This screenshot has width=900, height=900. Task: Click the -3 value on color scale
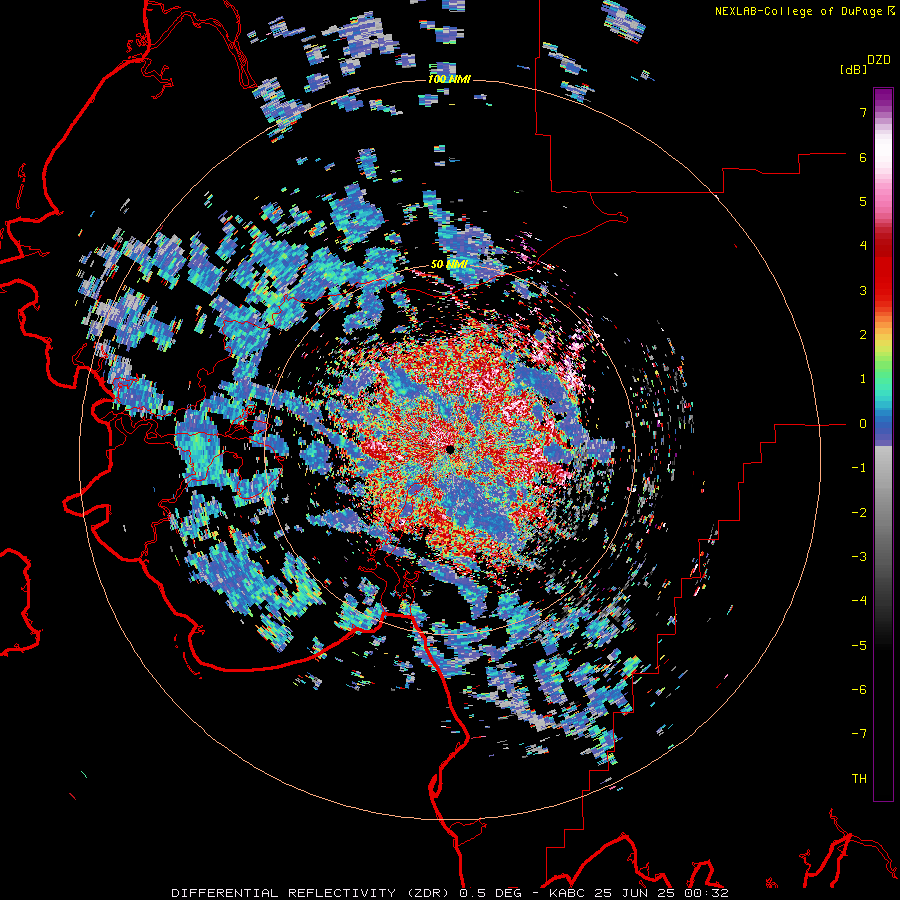tap(859, 557)
